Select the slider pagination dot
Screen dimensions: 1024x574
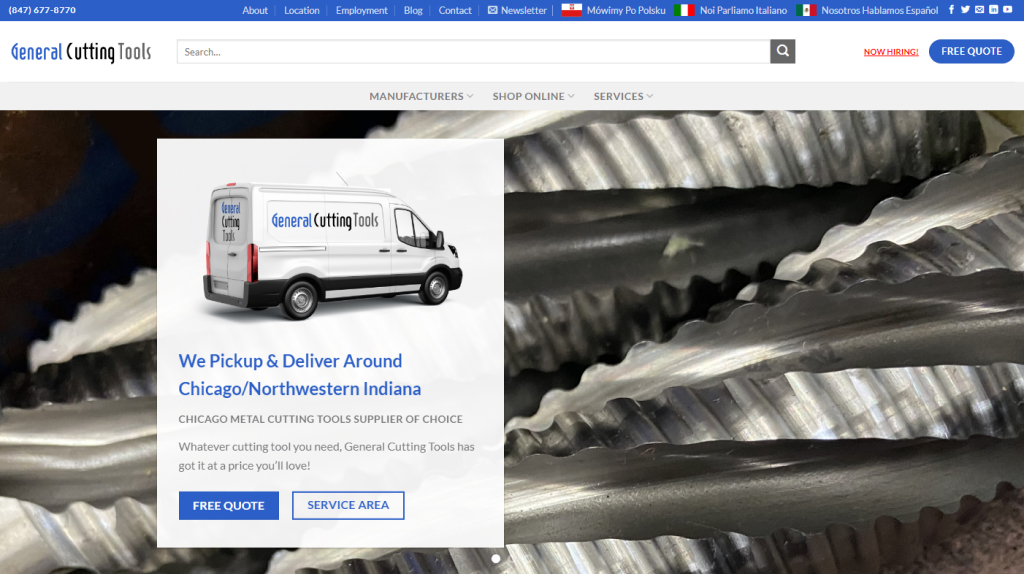pos(496,558)
